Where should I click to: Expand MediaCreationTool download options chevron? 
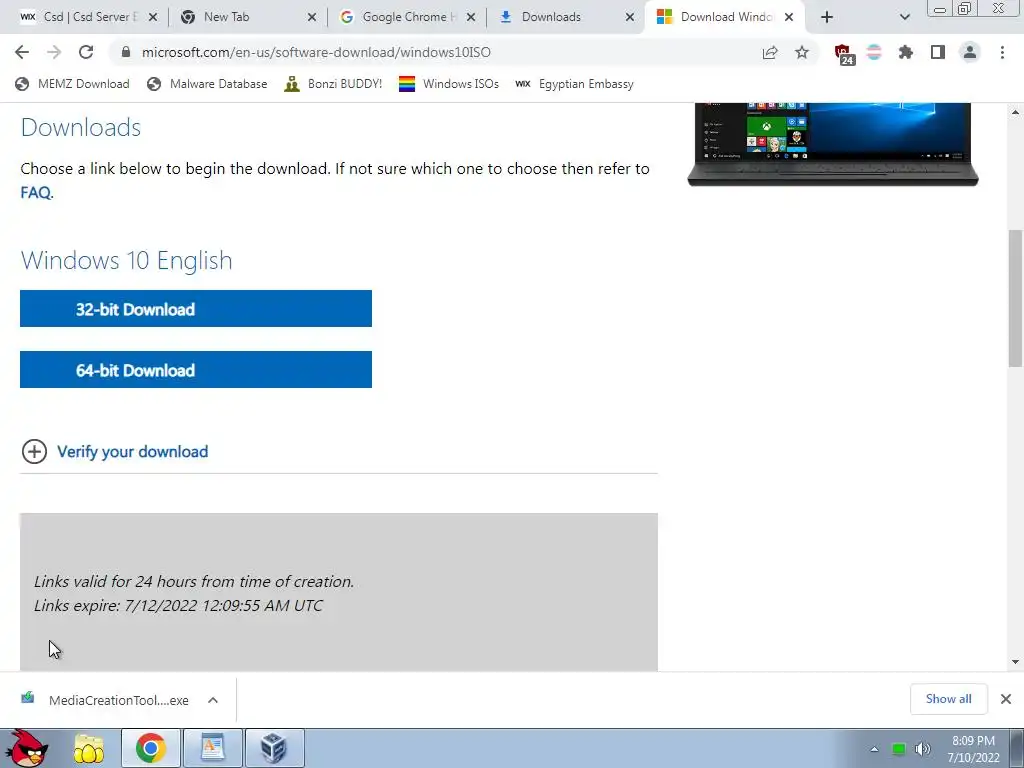[x=213, y=700]
